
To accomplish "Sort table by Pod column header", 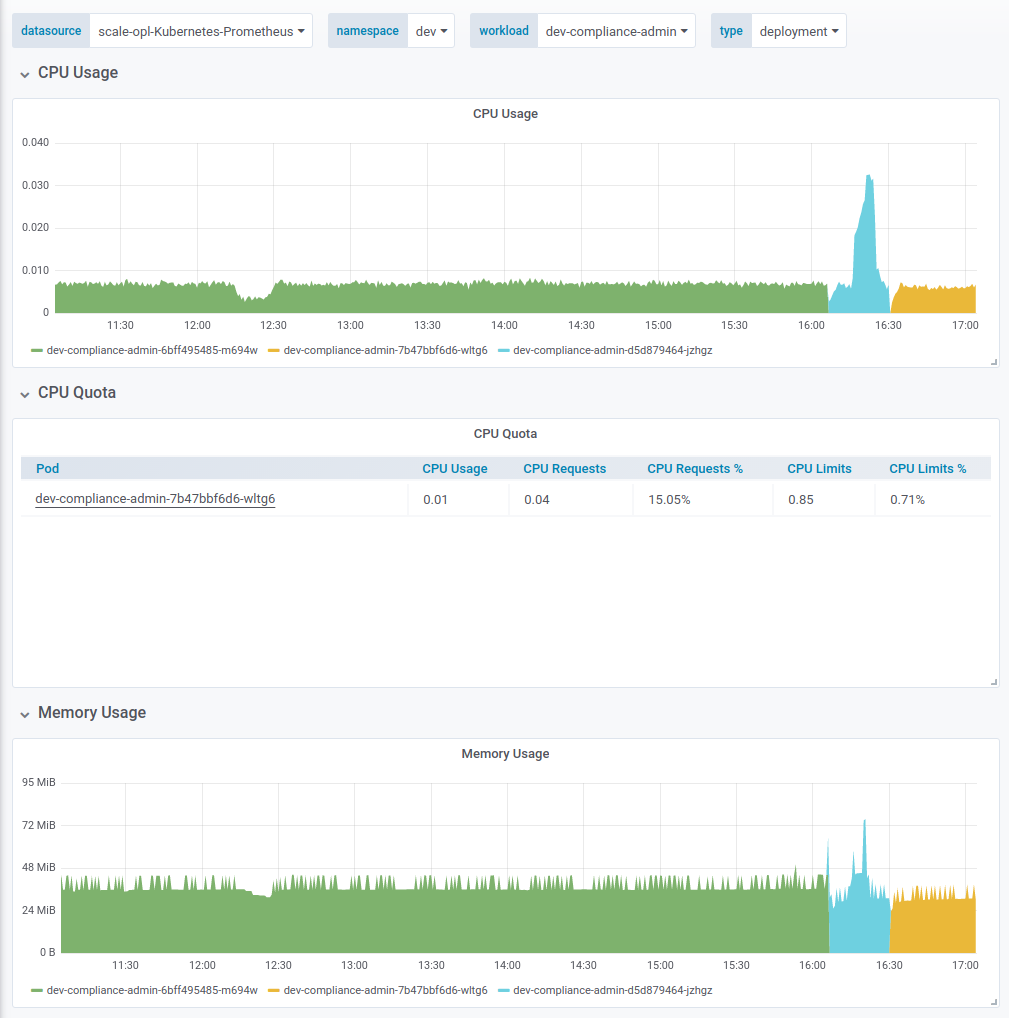I will [48, 468].
